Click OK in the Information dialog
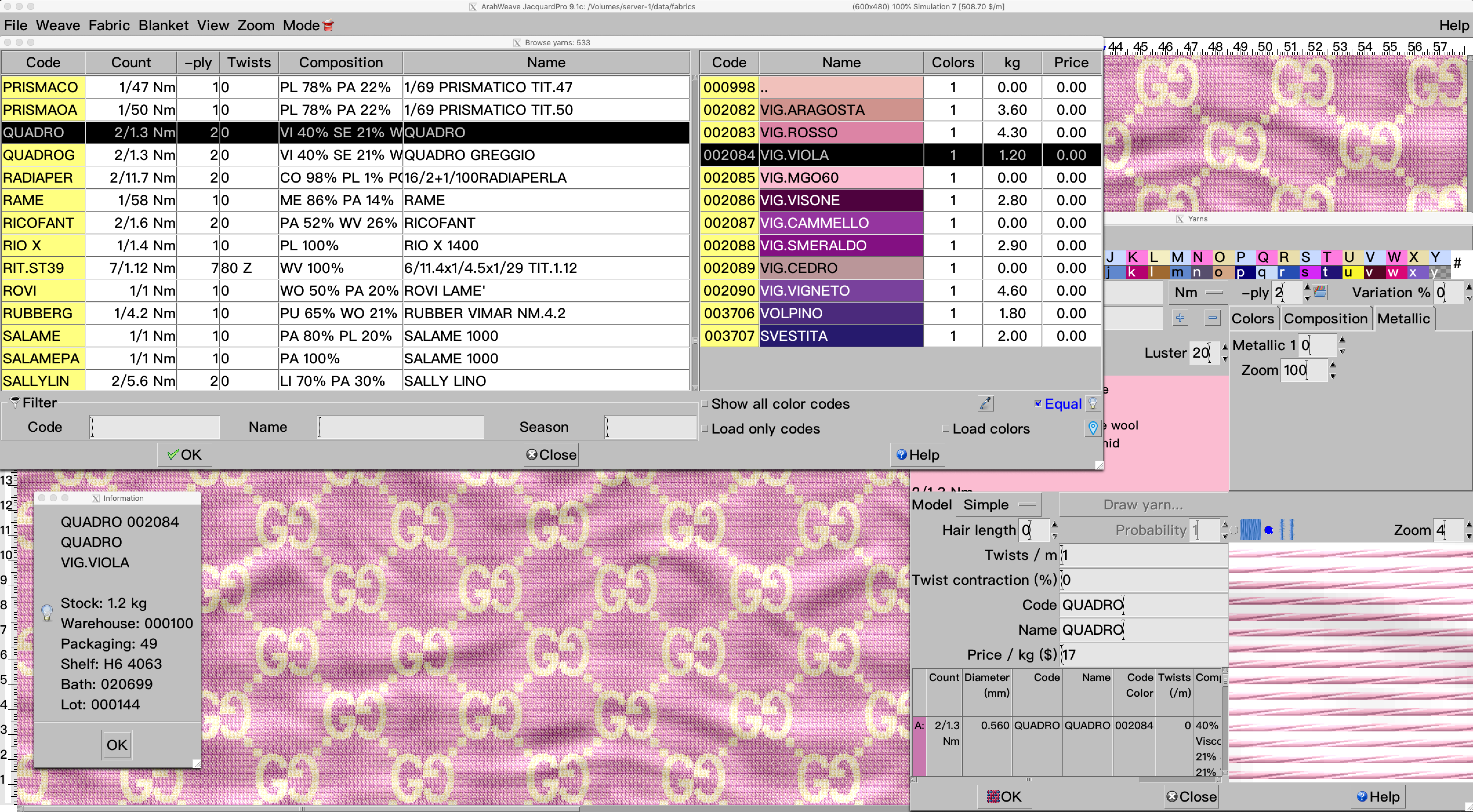 click(x=117, y=744)
